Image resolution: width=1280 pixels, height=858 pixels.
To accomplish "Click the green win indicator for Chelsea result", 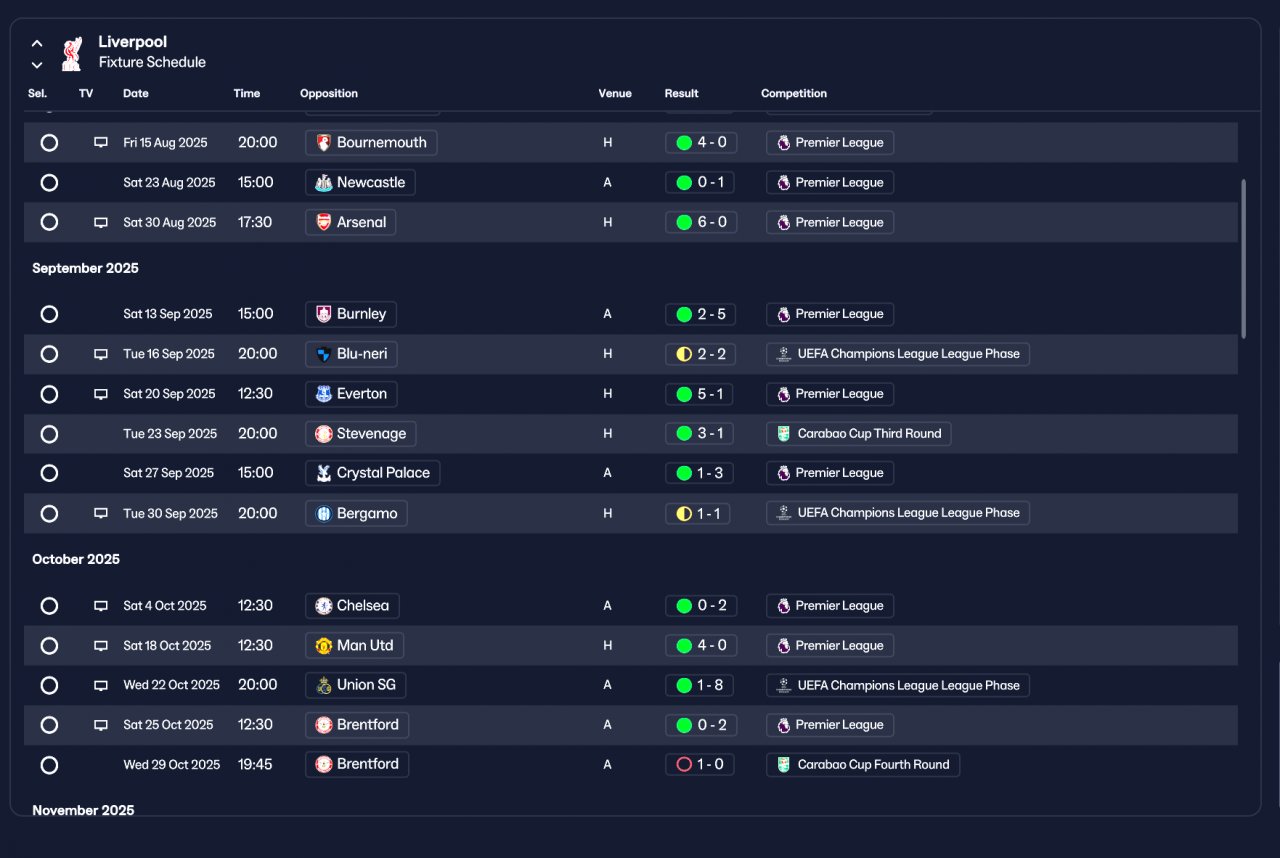I will tap(684, 606).
